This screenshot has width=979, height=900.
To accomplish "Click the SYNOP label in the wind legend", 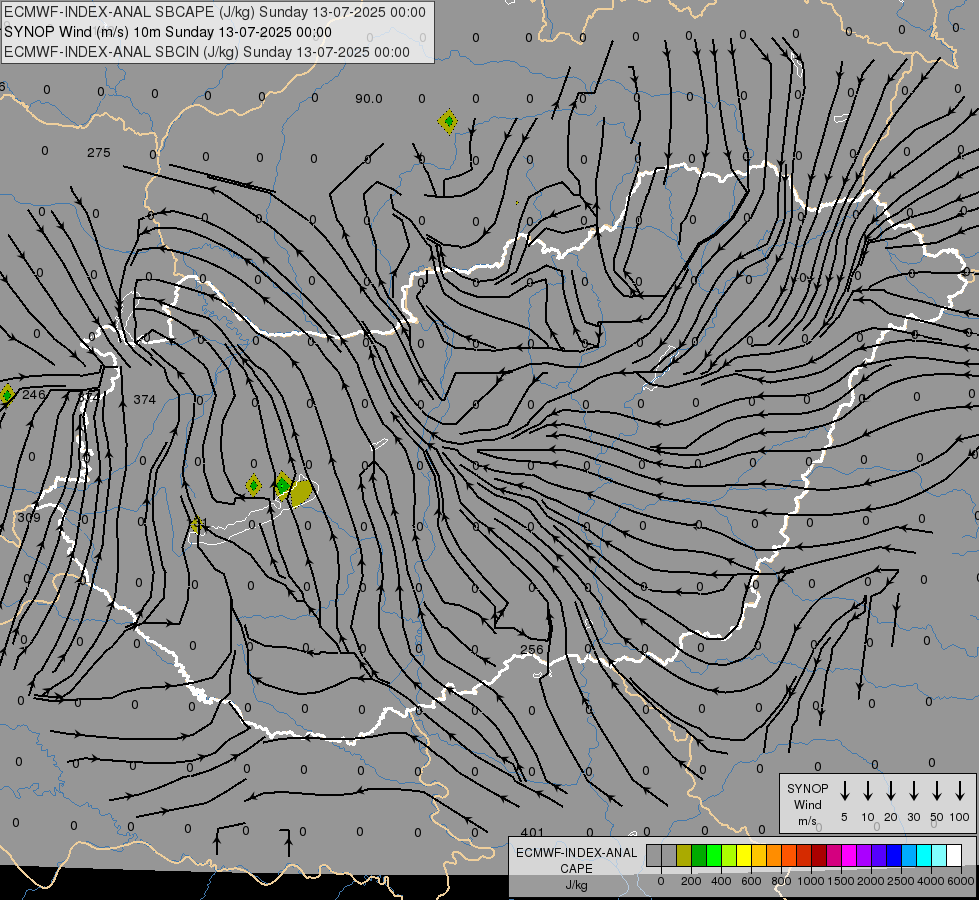I will [x=807, y=788].
